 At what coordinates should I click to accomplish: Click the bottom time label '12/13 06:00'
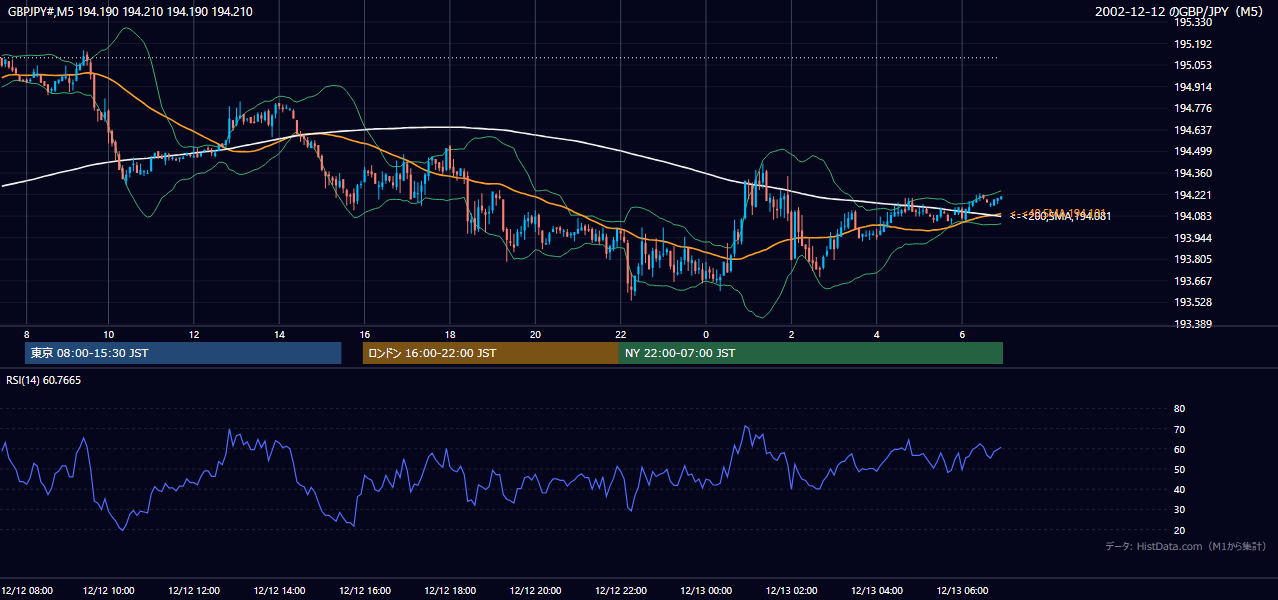click(962, 590)
